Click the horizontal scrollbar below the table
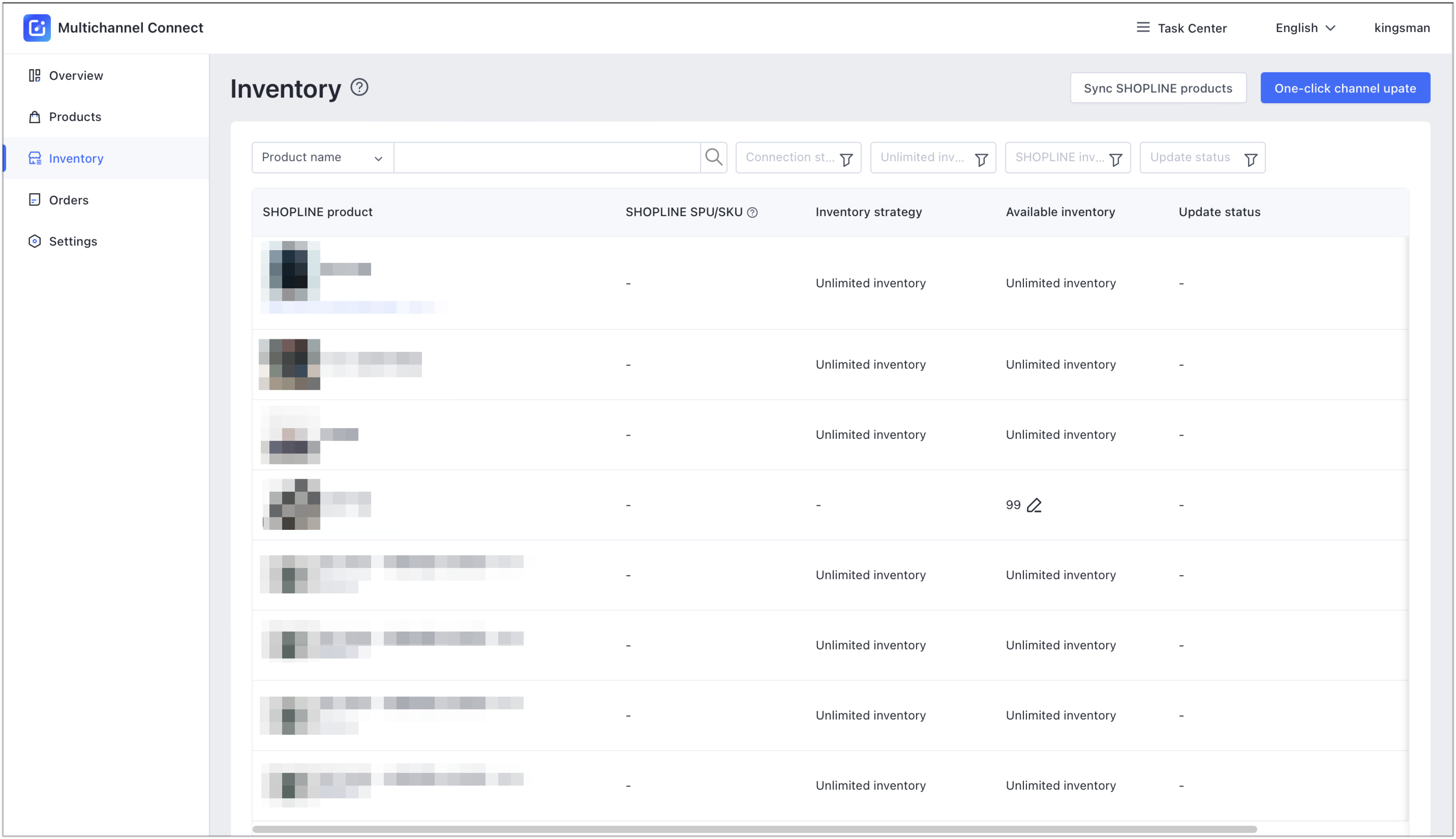The height and width of the screenshot is (839, 1456). coord(754,829)
